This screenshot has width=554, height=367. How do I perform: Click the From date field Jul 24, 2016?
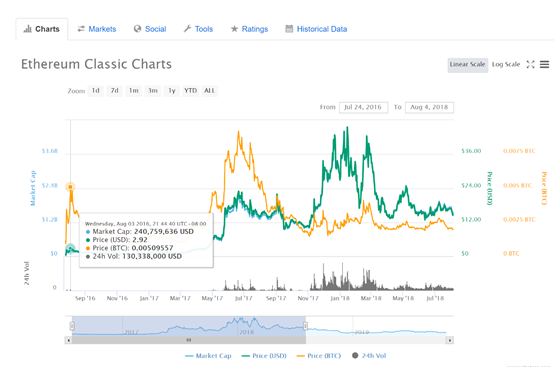coord(363,107)
